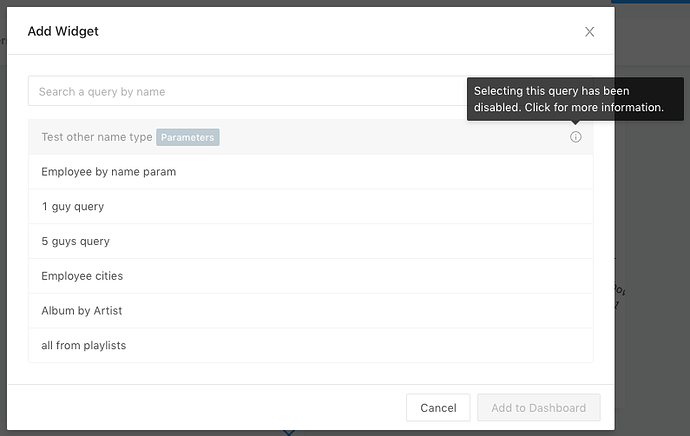
Task: Select the Employee cities query
Action: pyautogui.click(x=311, y=276)
